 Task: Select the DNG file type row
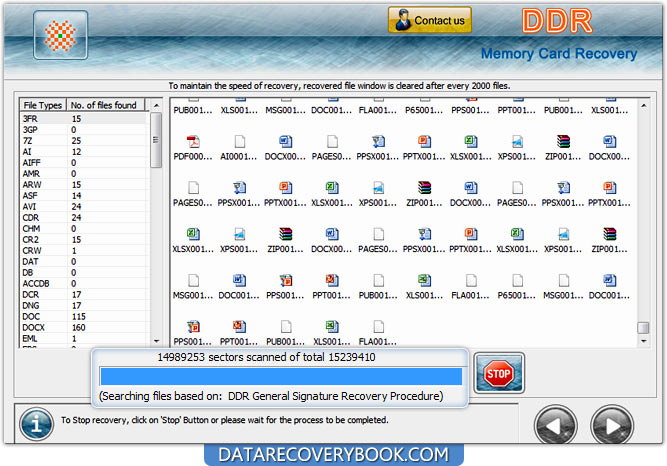(x=84, y=306)
